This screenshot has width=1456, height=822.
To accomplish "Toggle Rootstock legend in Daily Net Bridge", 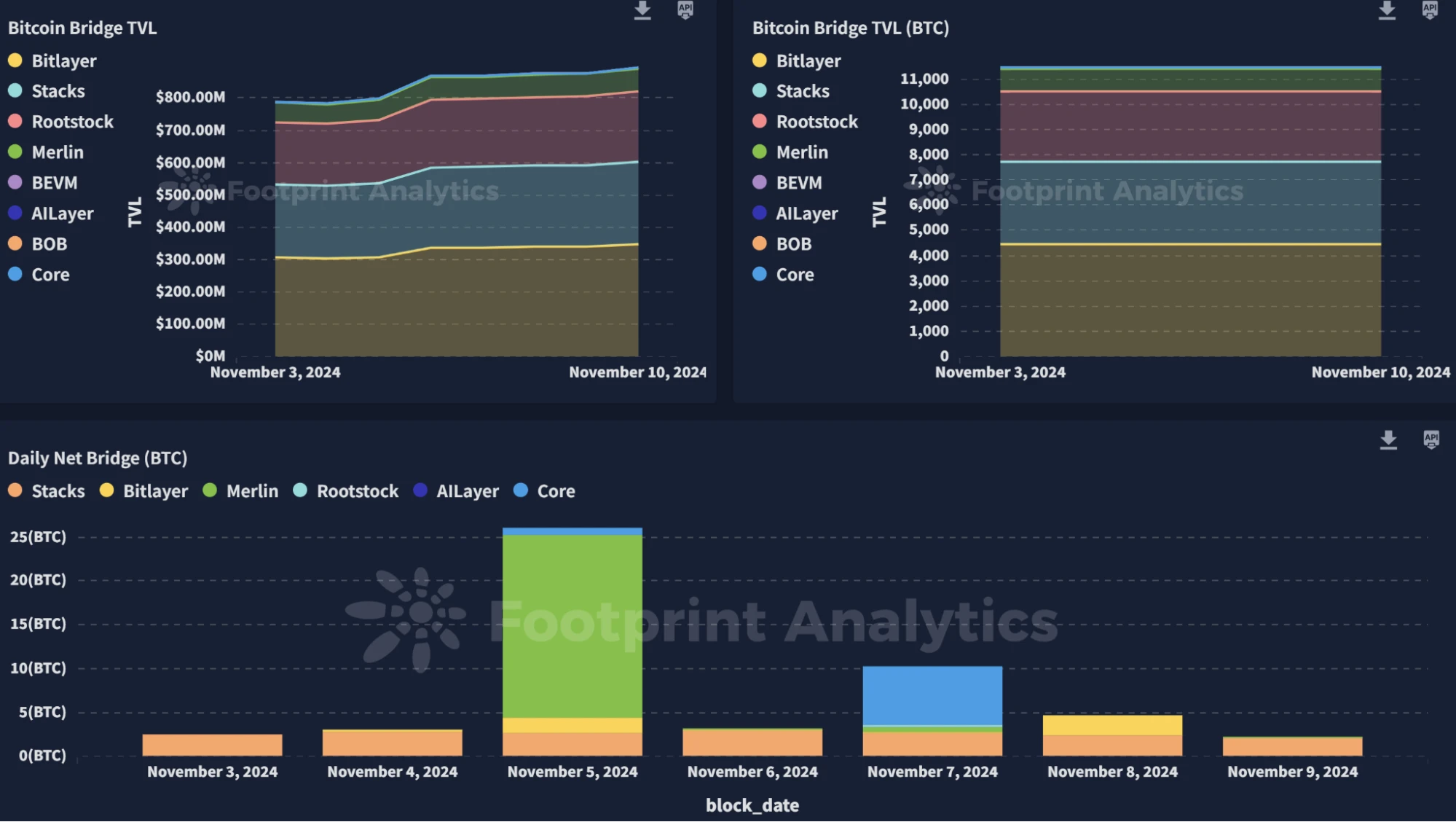I will click(346, 491).
